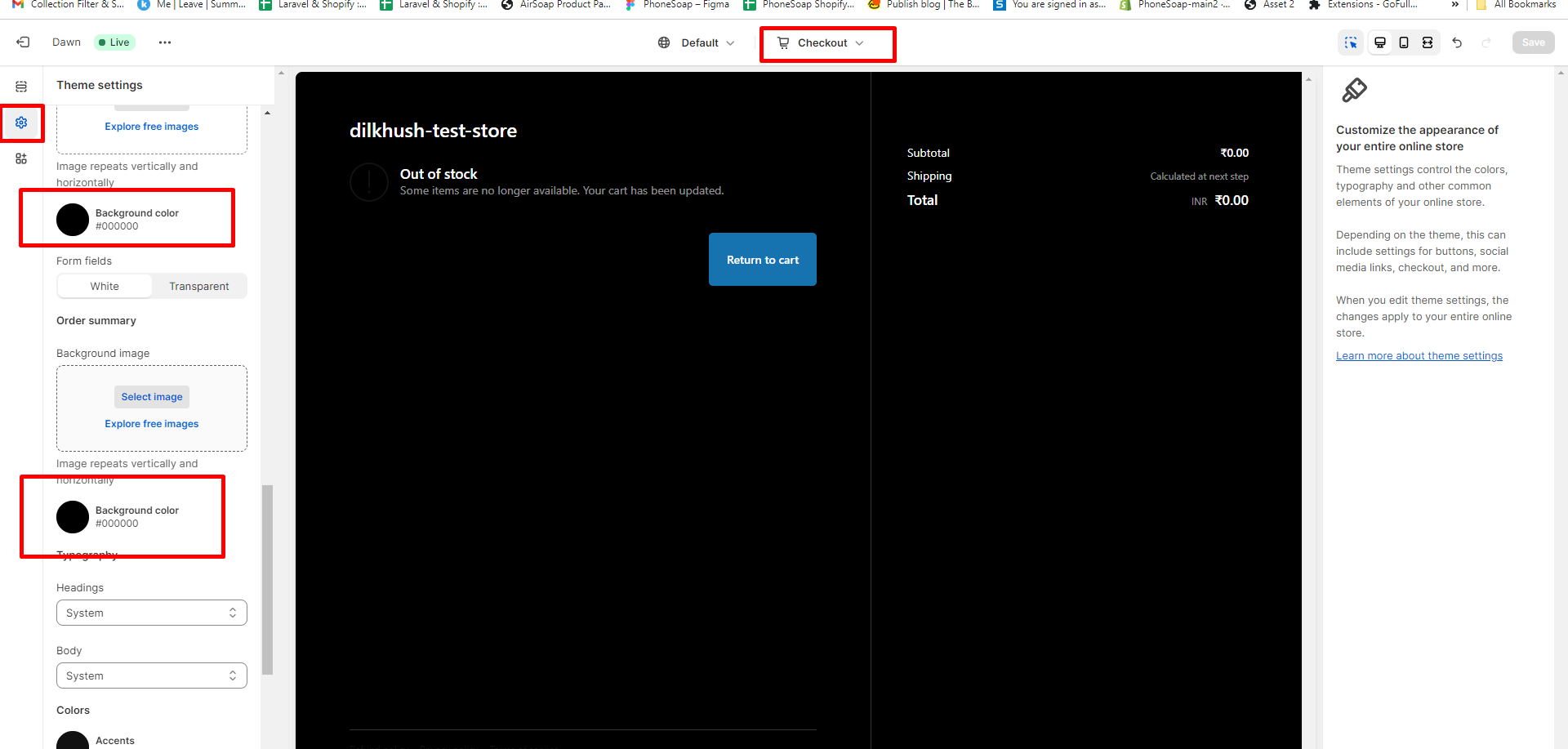Viewport: 1568px width, 749px height.
Task: Open the Headings font System dropdown
Action: click(x=152, y=613)
